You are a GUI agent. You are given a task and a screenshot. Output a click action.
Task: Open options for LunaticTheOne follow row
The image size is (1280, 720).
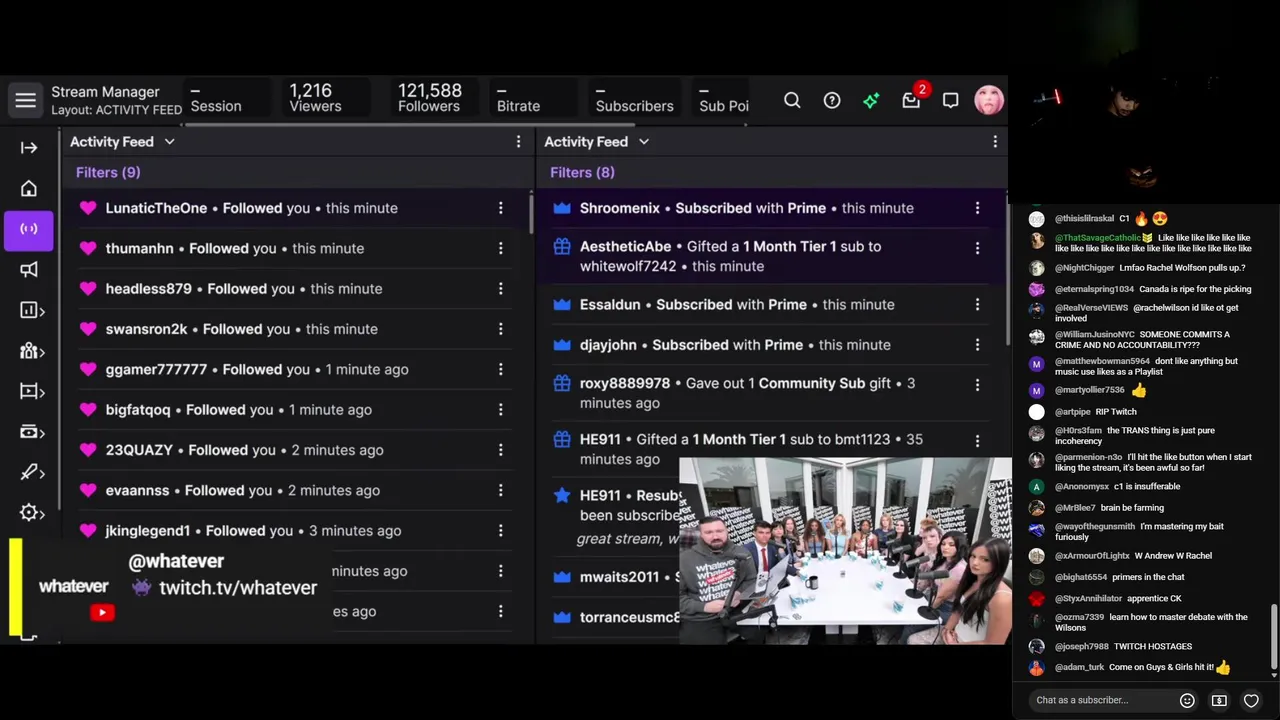tap(501, 208)
